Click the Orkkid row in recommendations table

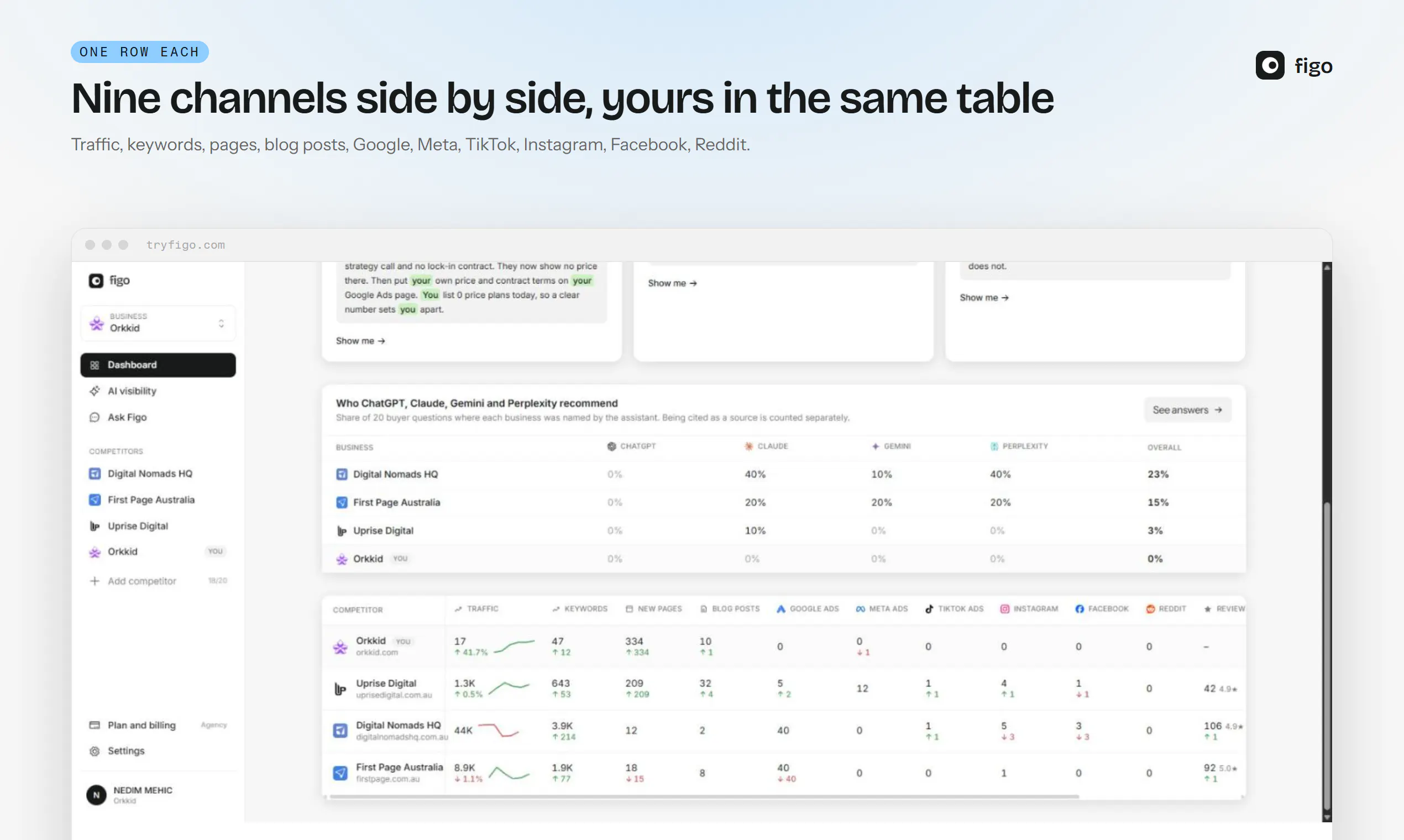(783, 559)
